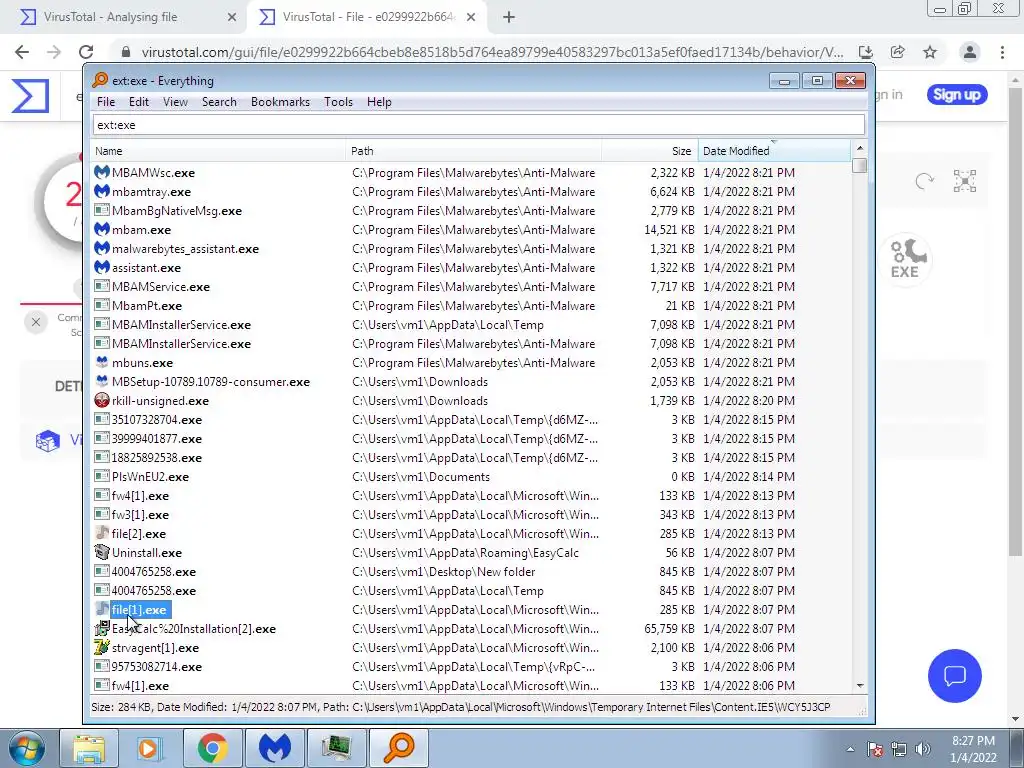Image resolution: width=1024 pixels, height=768 pixels.
Task: Select 4004765258.exe in Desktop New folder
Action: (470, 571)
